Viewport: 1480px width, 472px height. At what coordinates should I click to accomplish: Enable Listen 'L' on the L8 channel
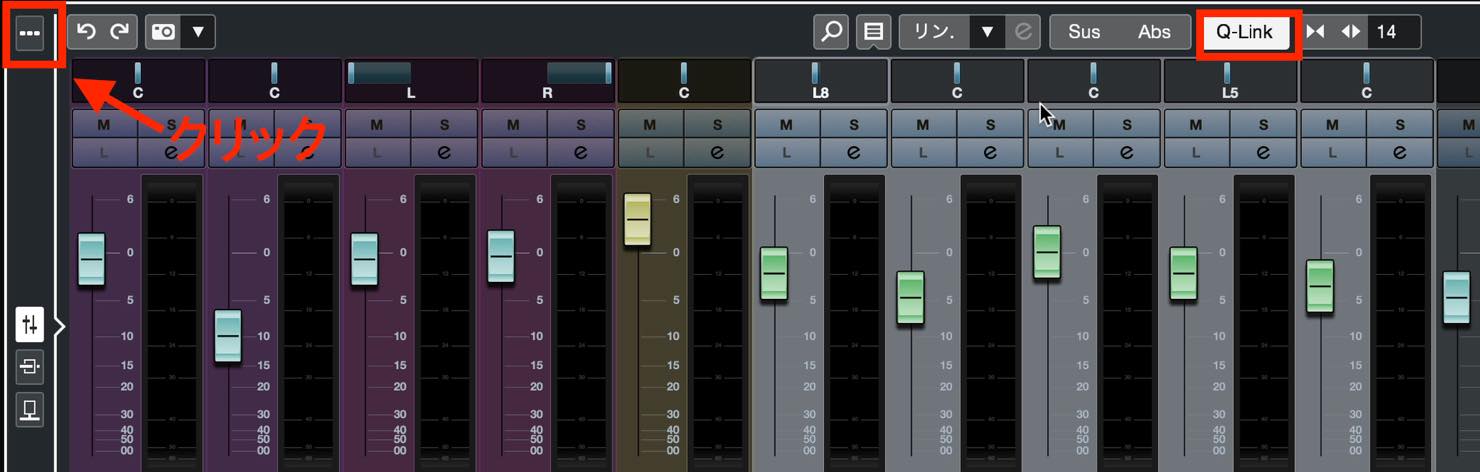(786, 153)
